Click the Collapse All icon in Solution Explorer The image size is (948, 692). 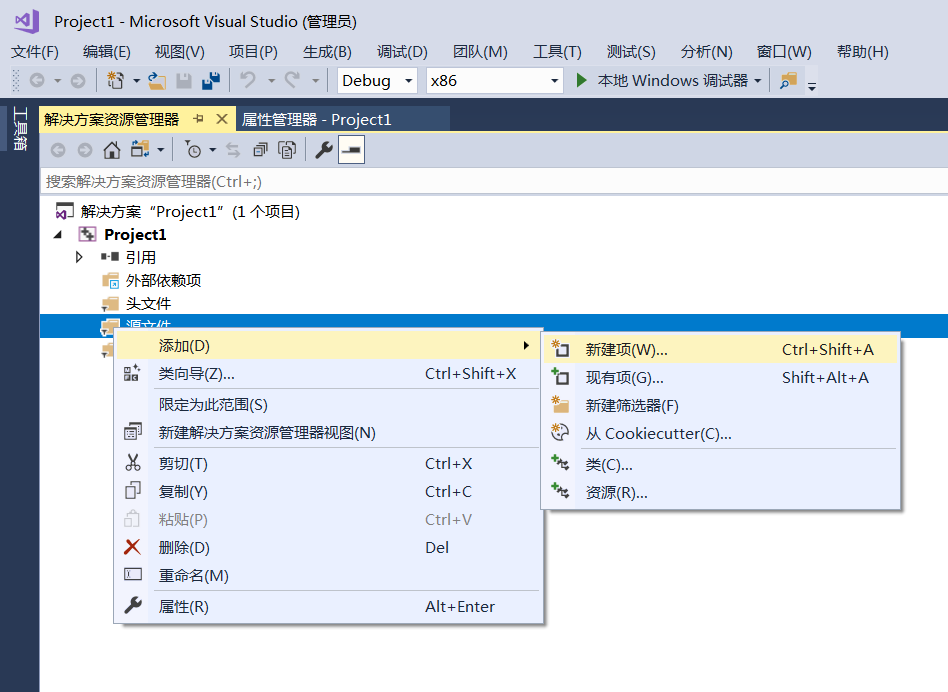(x=261, y=150)
